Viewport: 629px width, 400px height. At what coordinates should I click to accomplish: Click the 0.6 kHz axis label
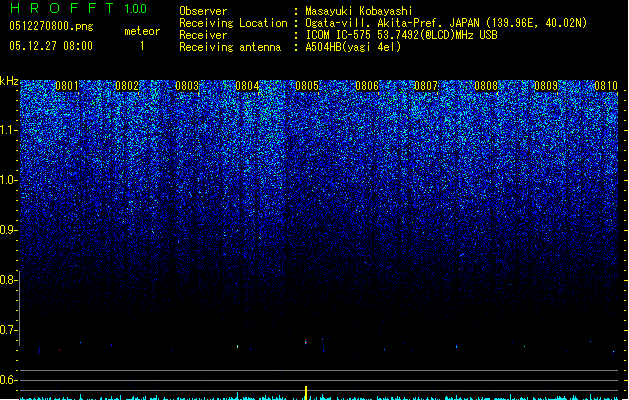[8, 380]
